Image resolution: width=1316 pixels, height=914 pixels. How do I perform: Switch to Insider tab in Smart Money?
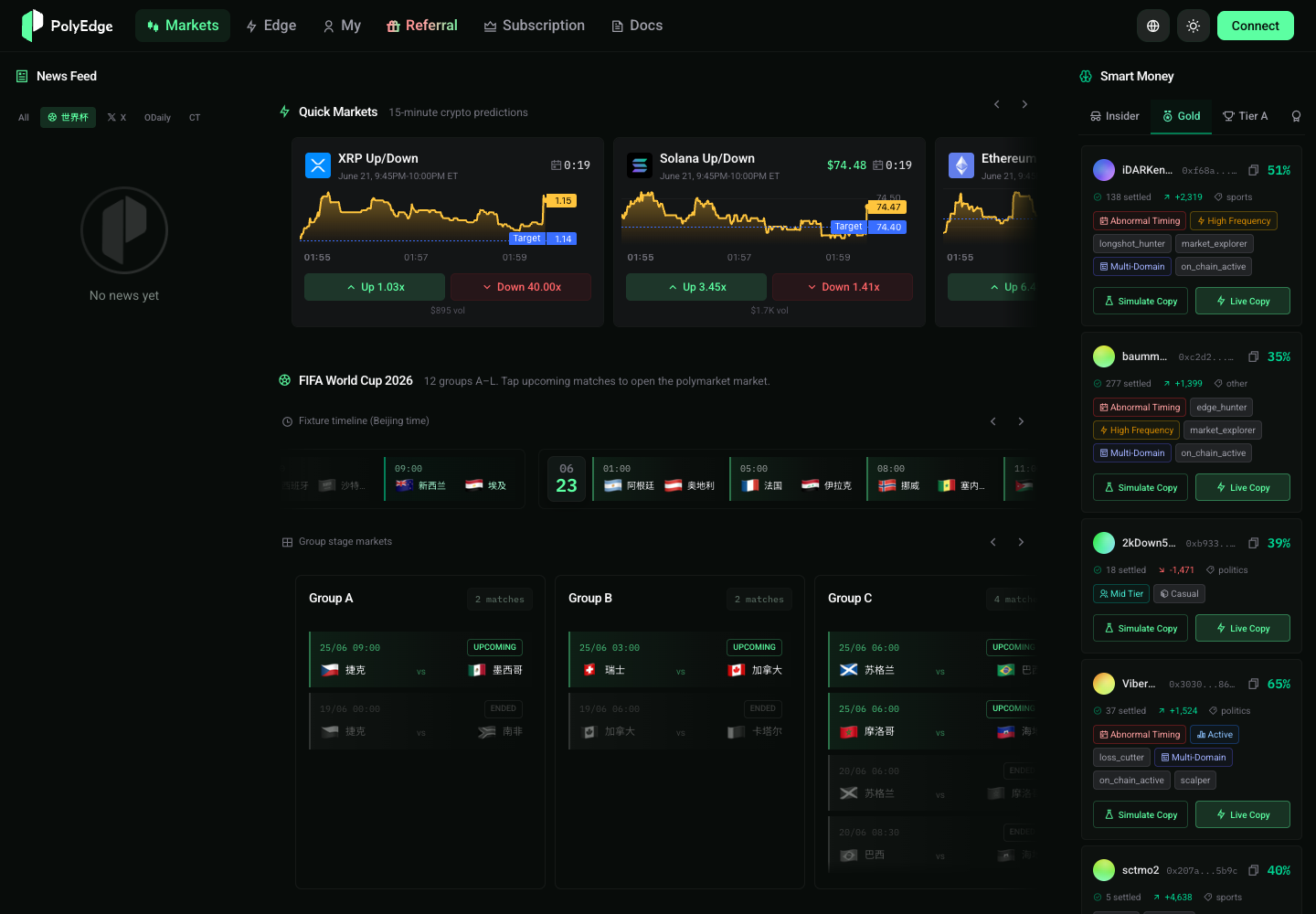pos(1115,116)
